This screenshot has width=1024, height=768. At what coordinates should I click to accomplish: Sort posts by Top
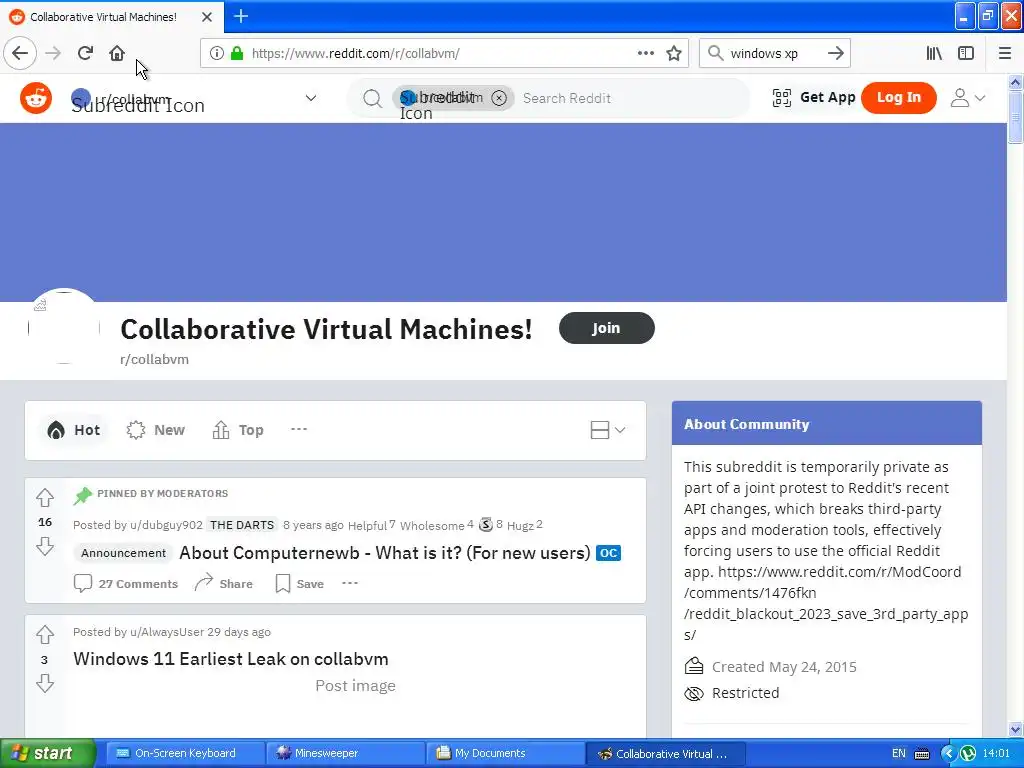point(238,430)
